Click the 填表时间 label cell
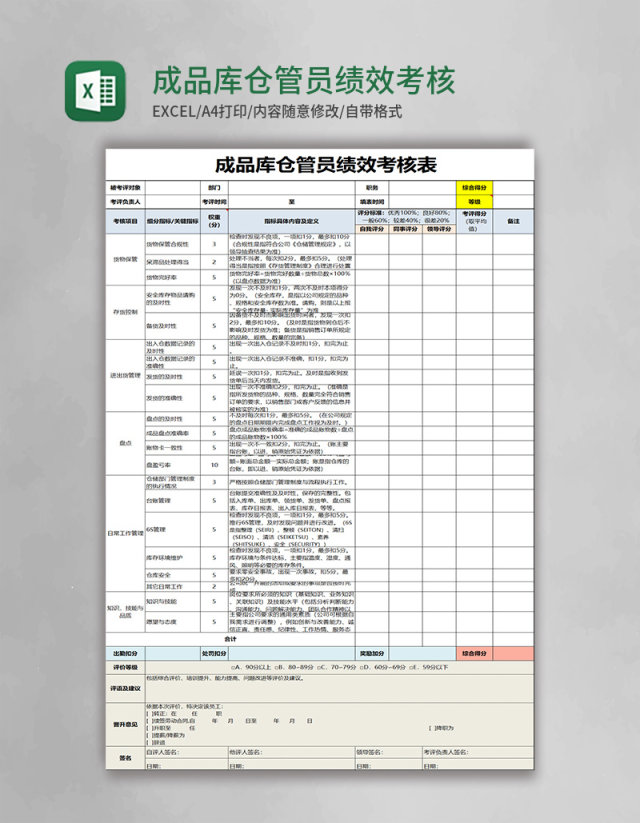 point(372,202)
